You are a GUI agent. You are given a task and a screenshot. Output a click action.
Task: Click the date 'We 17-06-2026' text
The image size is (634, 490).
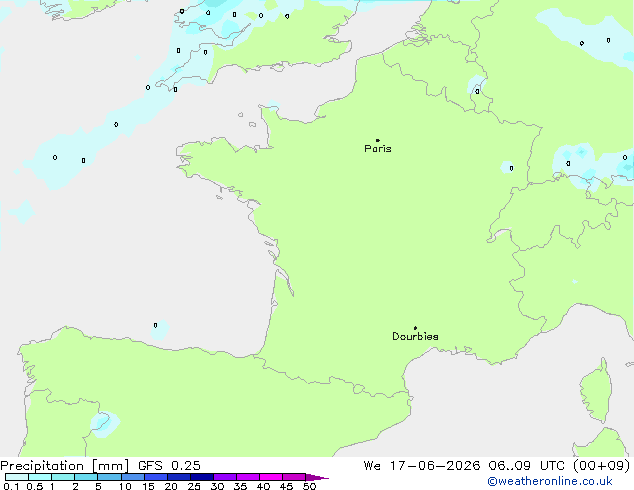click(x=422, y=466)
